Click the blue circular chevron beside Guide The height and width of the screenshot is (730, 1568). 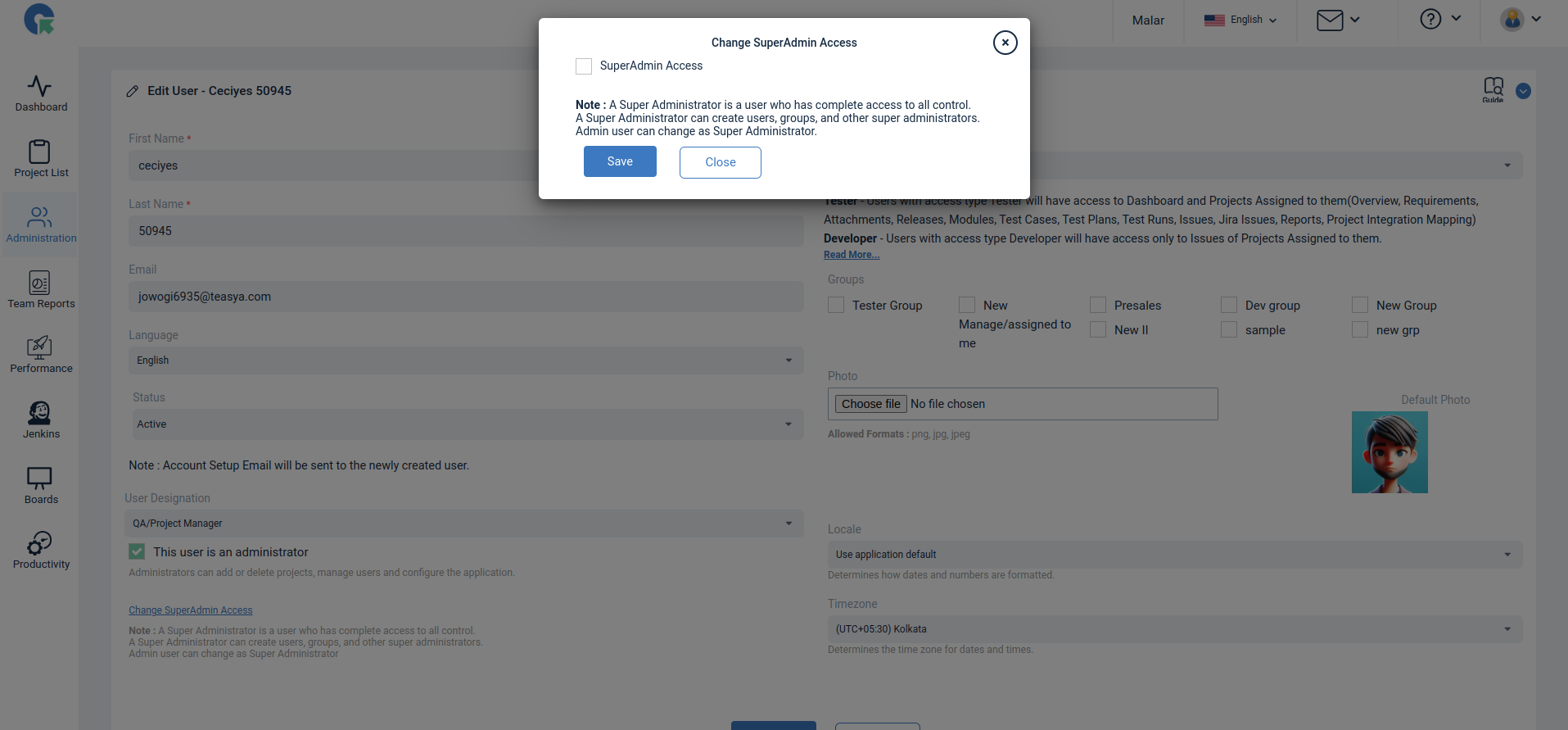point(1523,91)
